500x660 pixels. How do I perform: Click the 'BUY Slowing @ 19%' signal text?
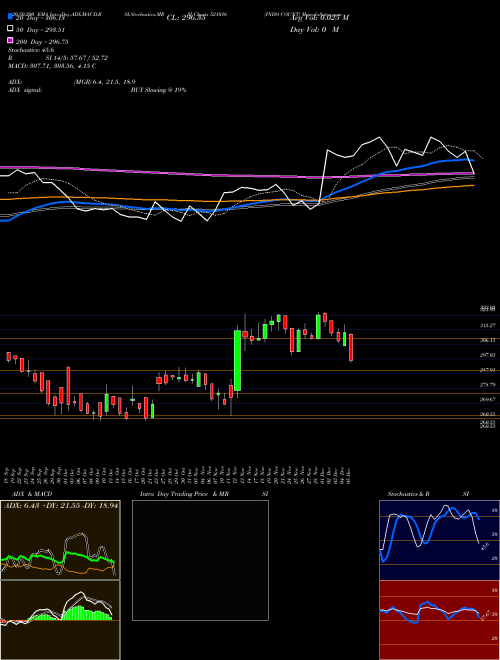(159, 90)
